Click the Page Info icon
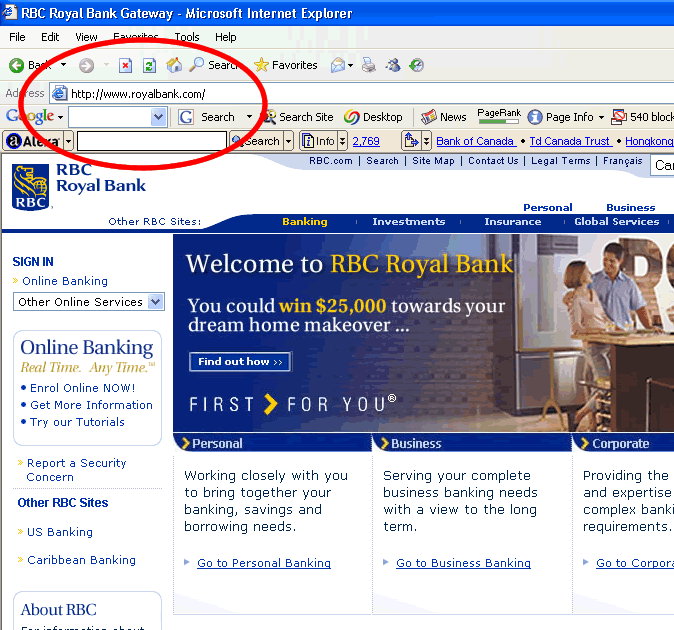Image resolution: width=674 pixels, height=630 pixels. pyautogui.click(x=535, y=117)
